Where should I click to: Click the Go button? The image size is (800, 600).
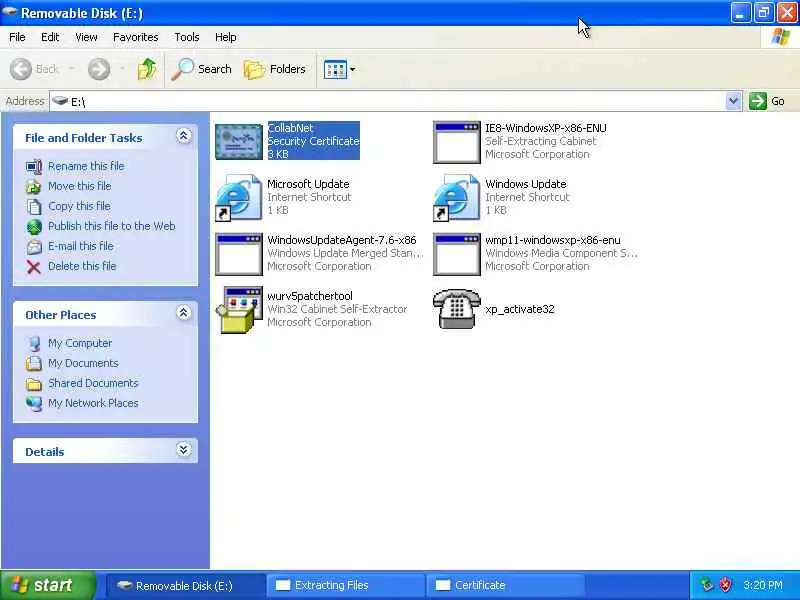[x=767, y=101]
